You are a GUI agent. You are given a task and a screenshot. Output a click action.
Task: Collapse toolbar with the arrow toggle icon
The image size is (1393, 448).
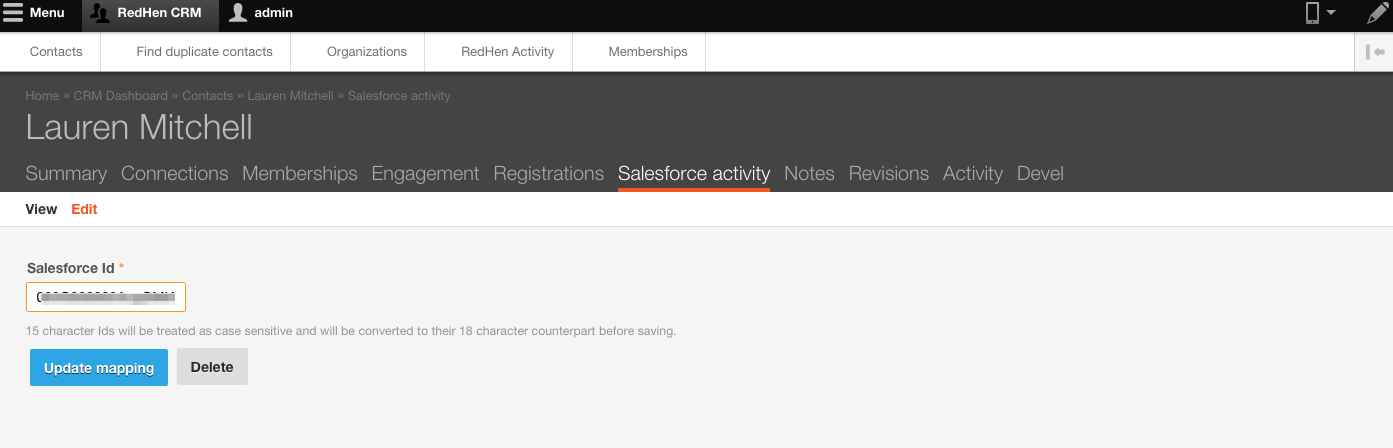(1374, 52)
